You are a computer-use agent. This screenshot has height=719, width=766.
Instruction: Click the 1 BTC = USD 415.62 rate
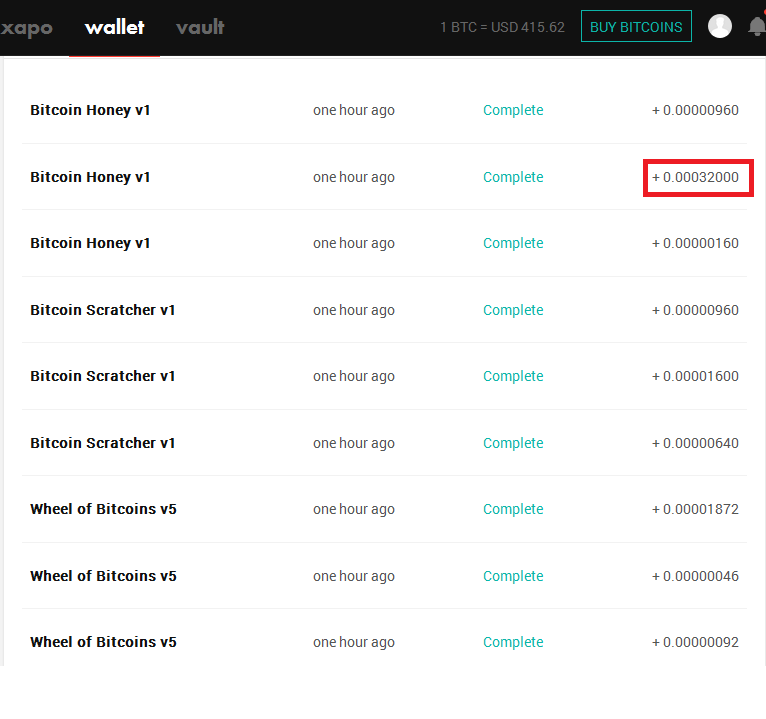click(x=502, y=27)
